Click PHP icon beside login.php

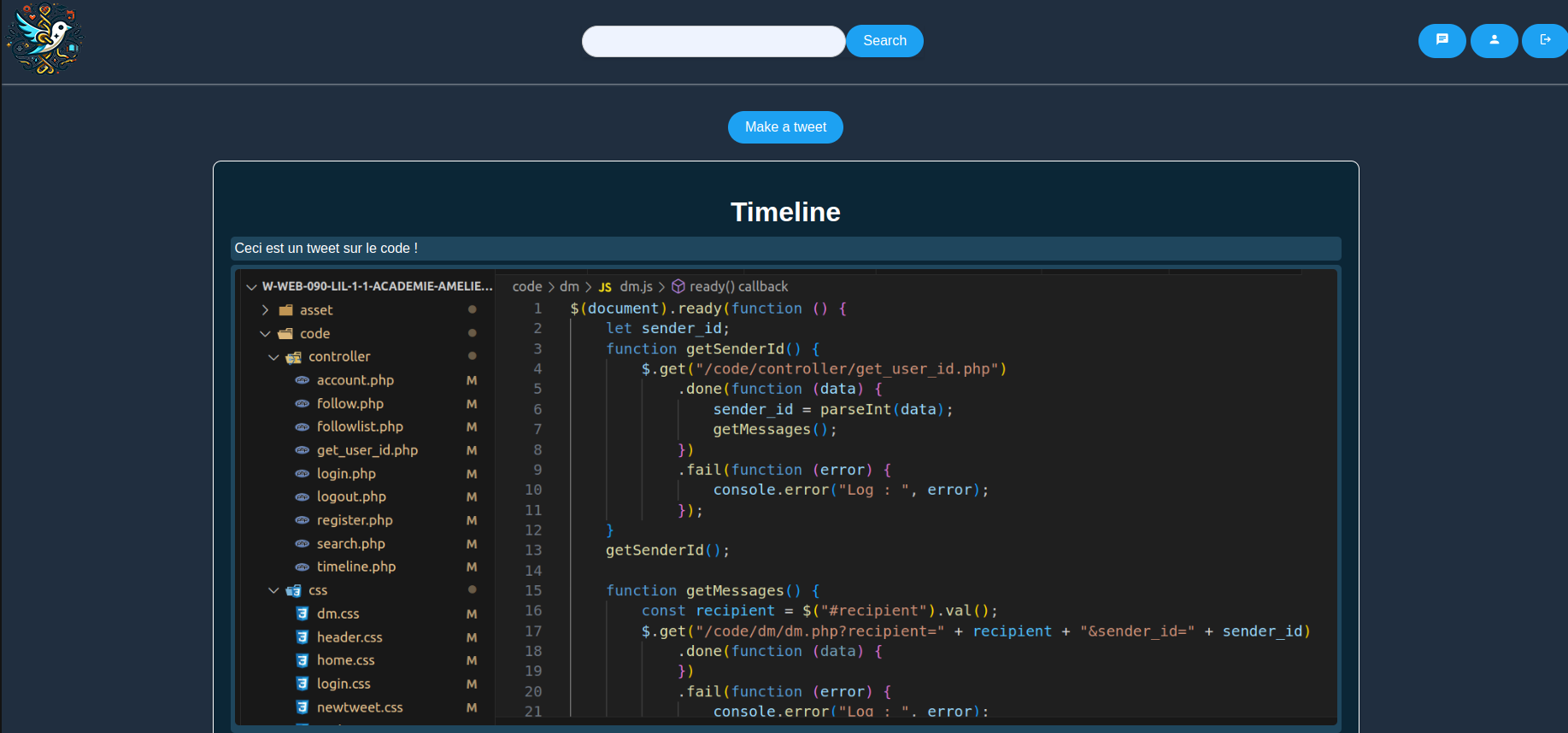[302, 473]
